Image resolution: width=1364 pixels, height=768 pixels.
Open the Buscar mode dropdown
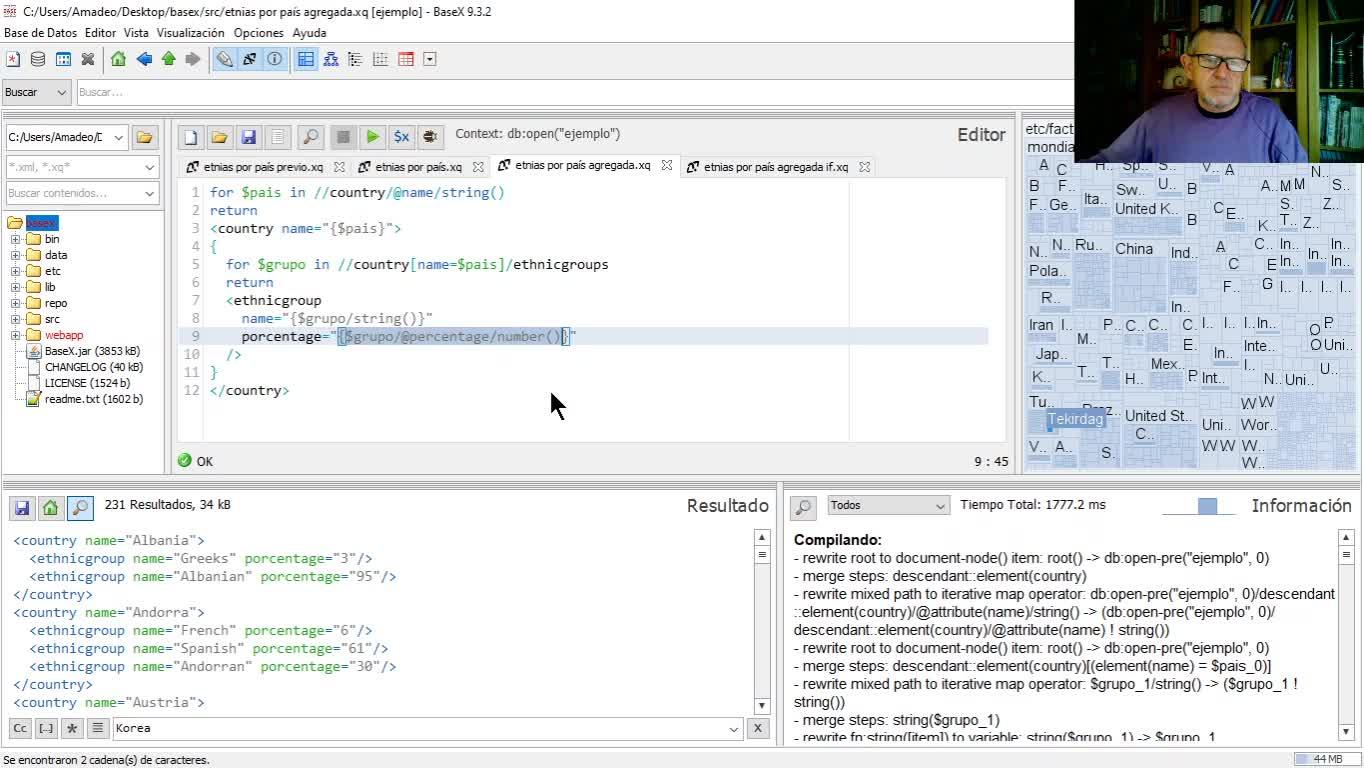coord(36,92)
